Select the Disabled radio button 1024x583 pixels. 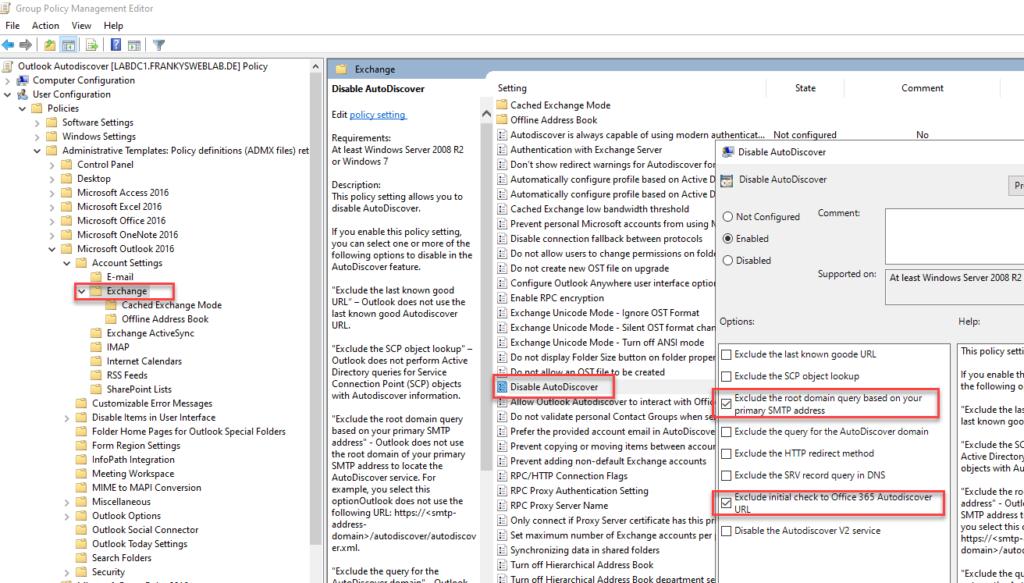[728, 260]
